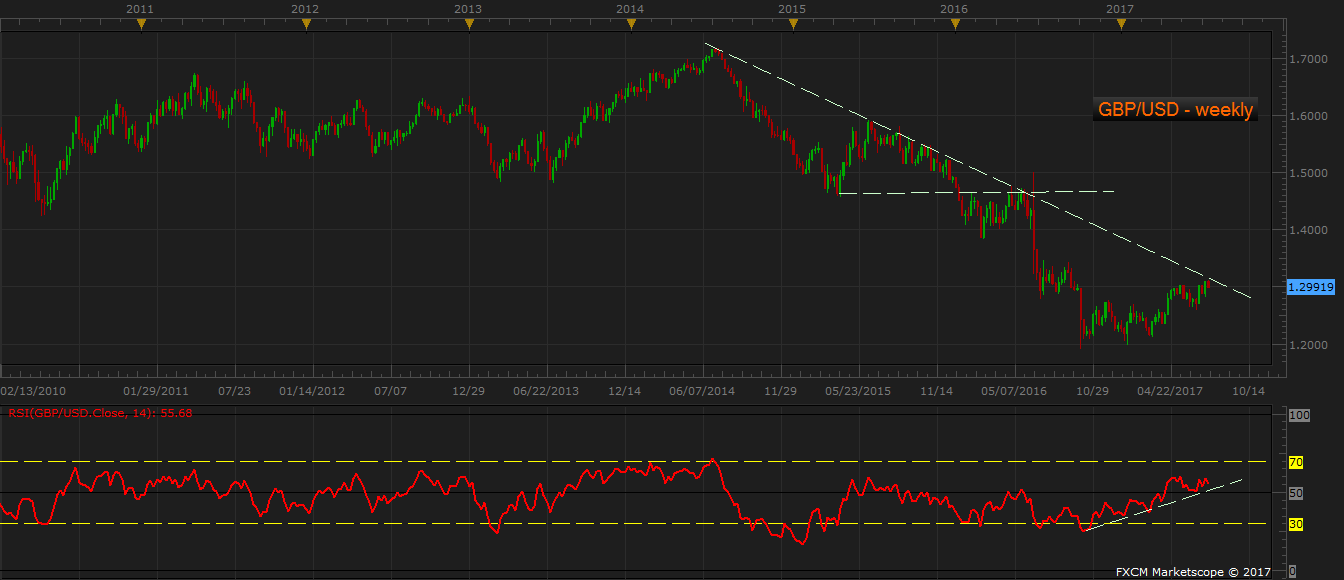The height and width of the screenshot is (580, 1344).
Task: Click the current price tag 1.29919
Action: (x=1311, y=287)
